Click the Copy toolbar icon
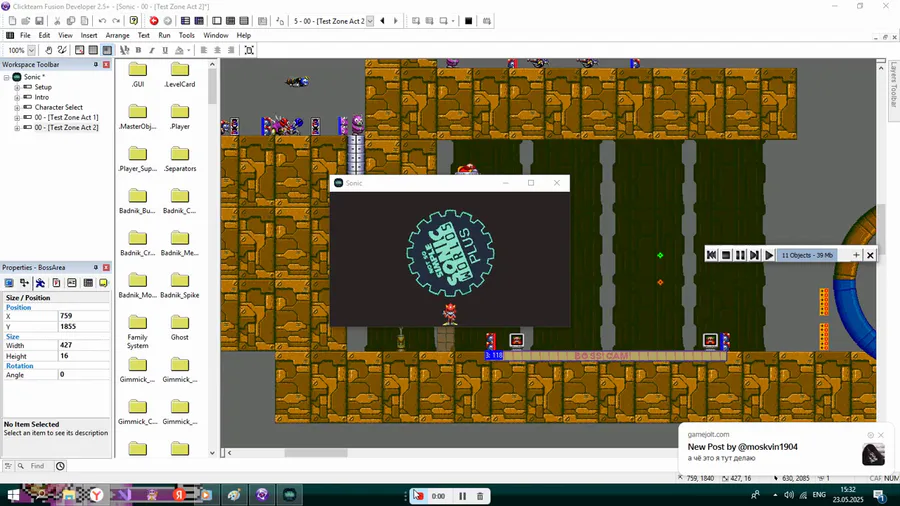 [x=71, y=21]
